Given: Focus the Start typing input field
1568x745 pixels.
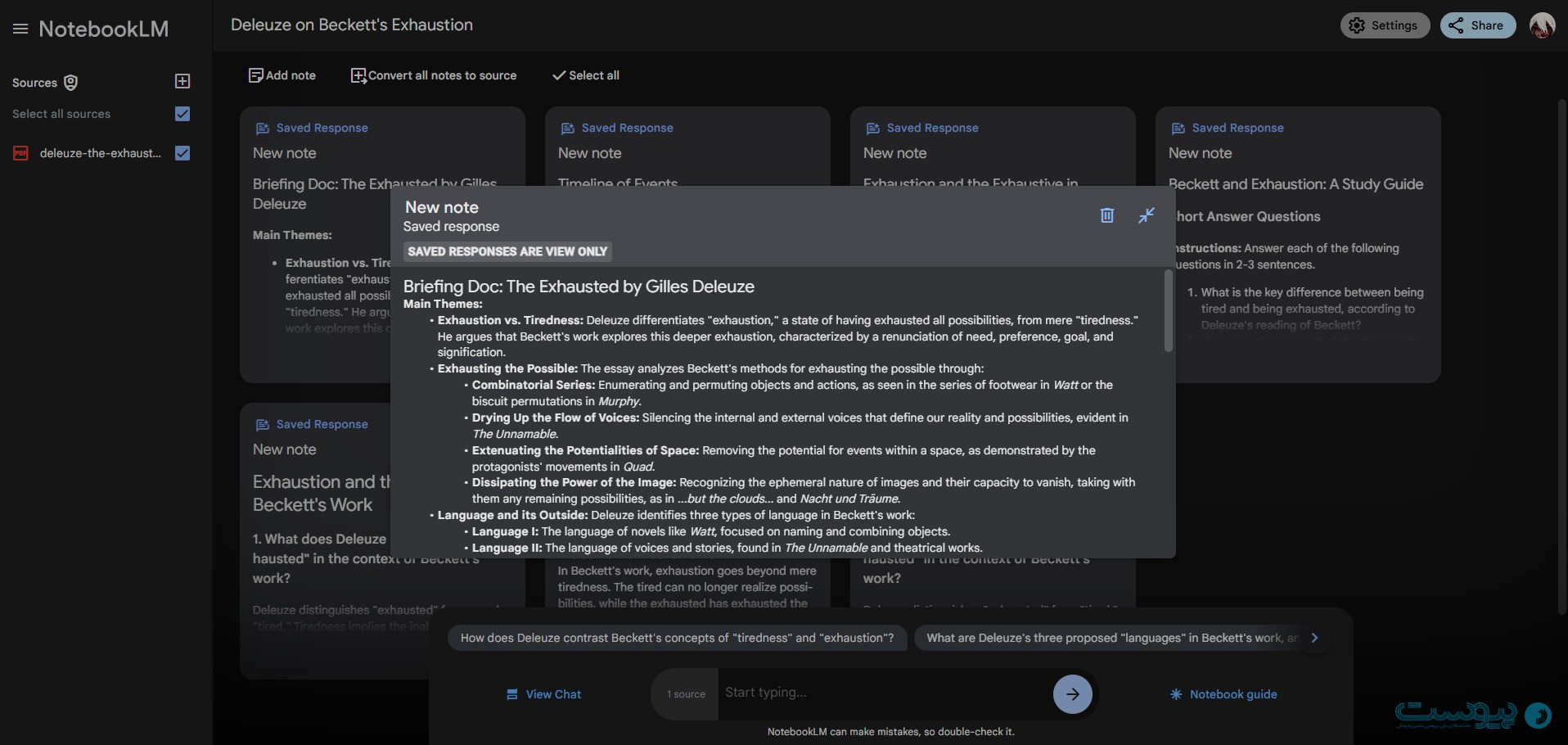Looking at the screenshot, I should 884,693.
